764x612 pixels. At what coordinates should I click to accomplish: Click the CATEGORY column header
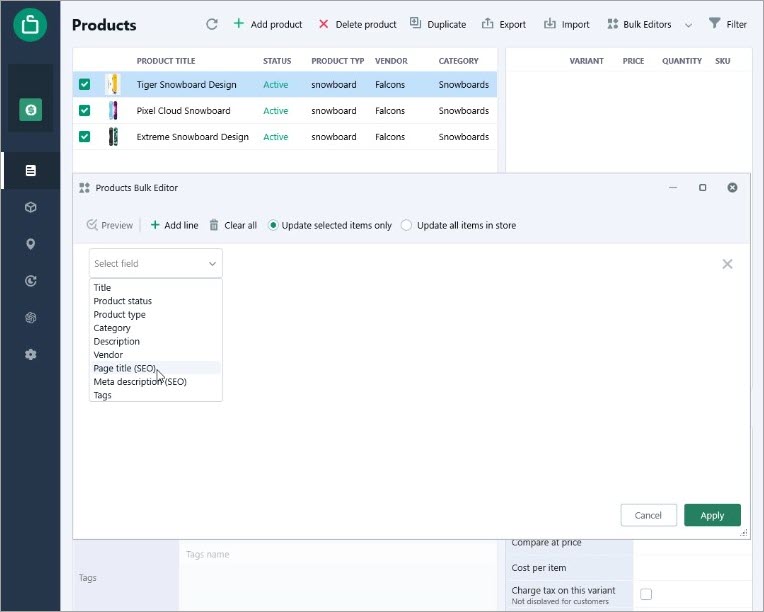tap(458, 61)
